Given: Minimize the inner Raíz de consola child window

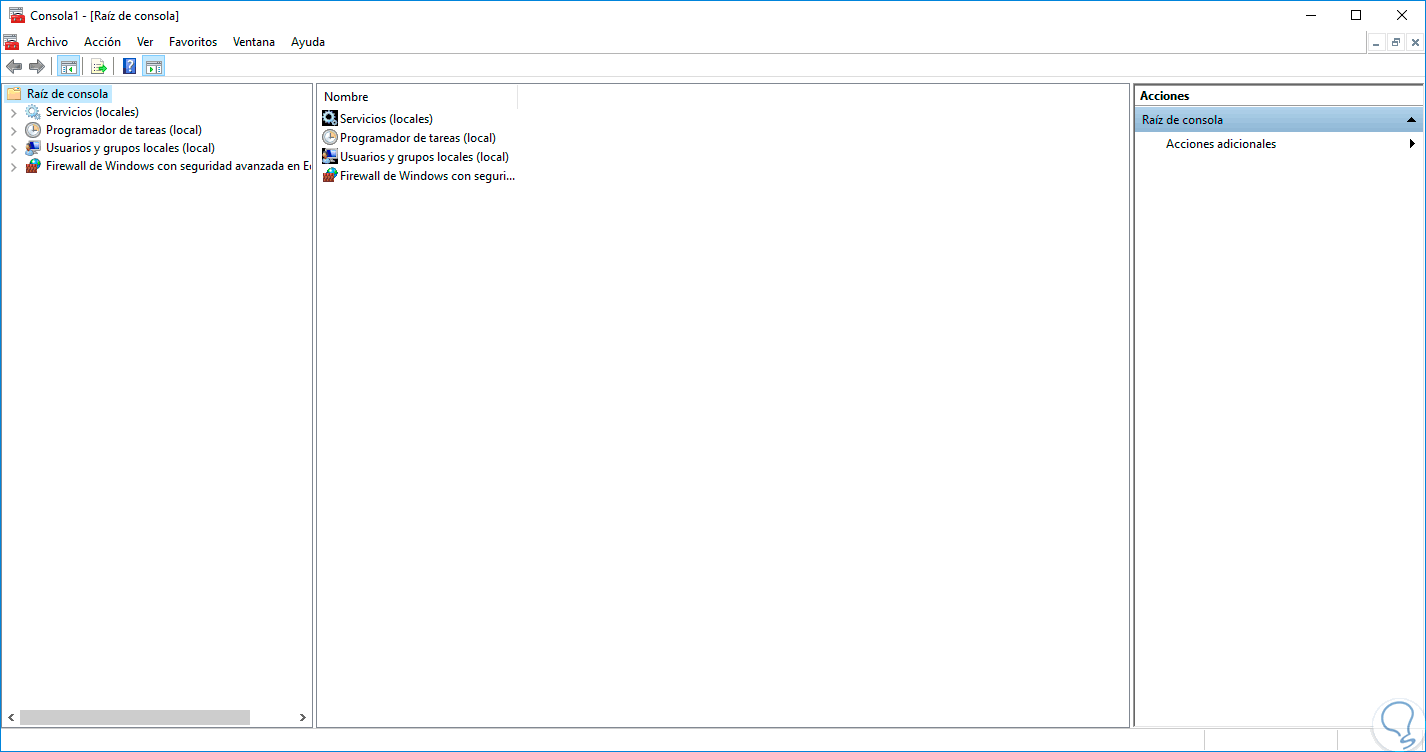Looking at the screenshot, I should (x=1377, y=42).
